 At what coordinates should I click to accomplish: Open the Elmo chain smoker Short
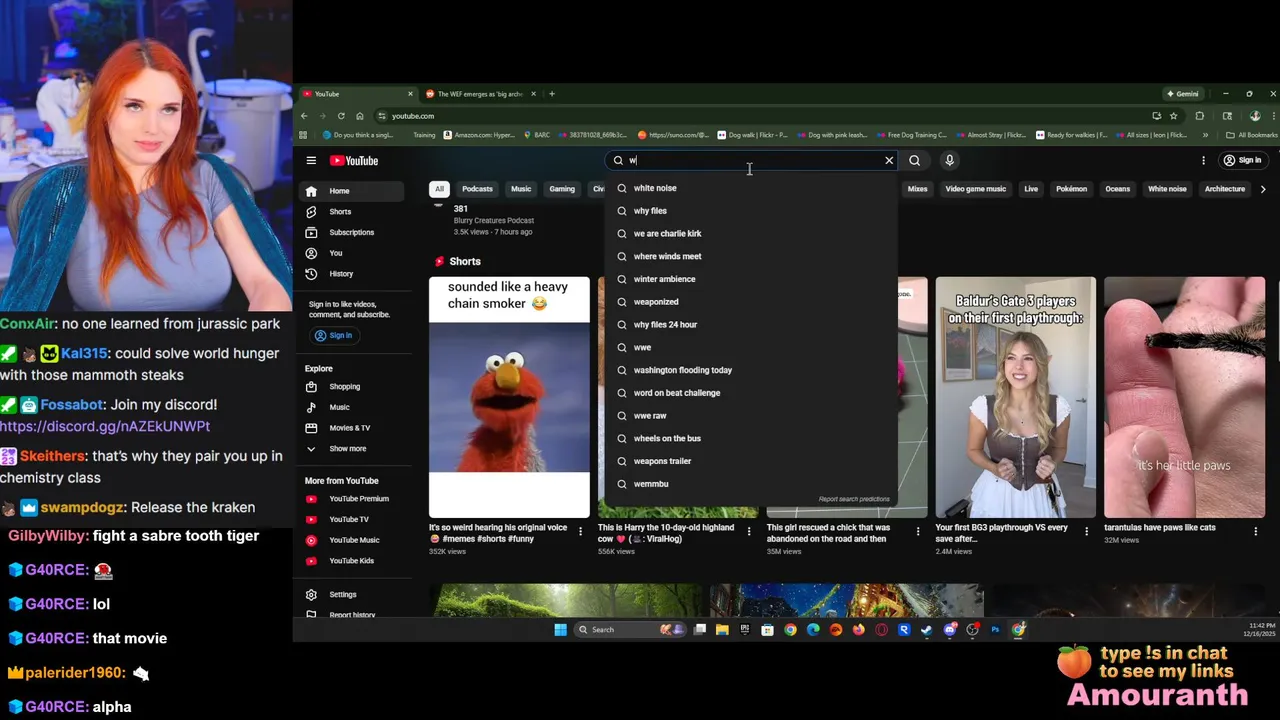click(x=509, y=397)
